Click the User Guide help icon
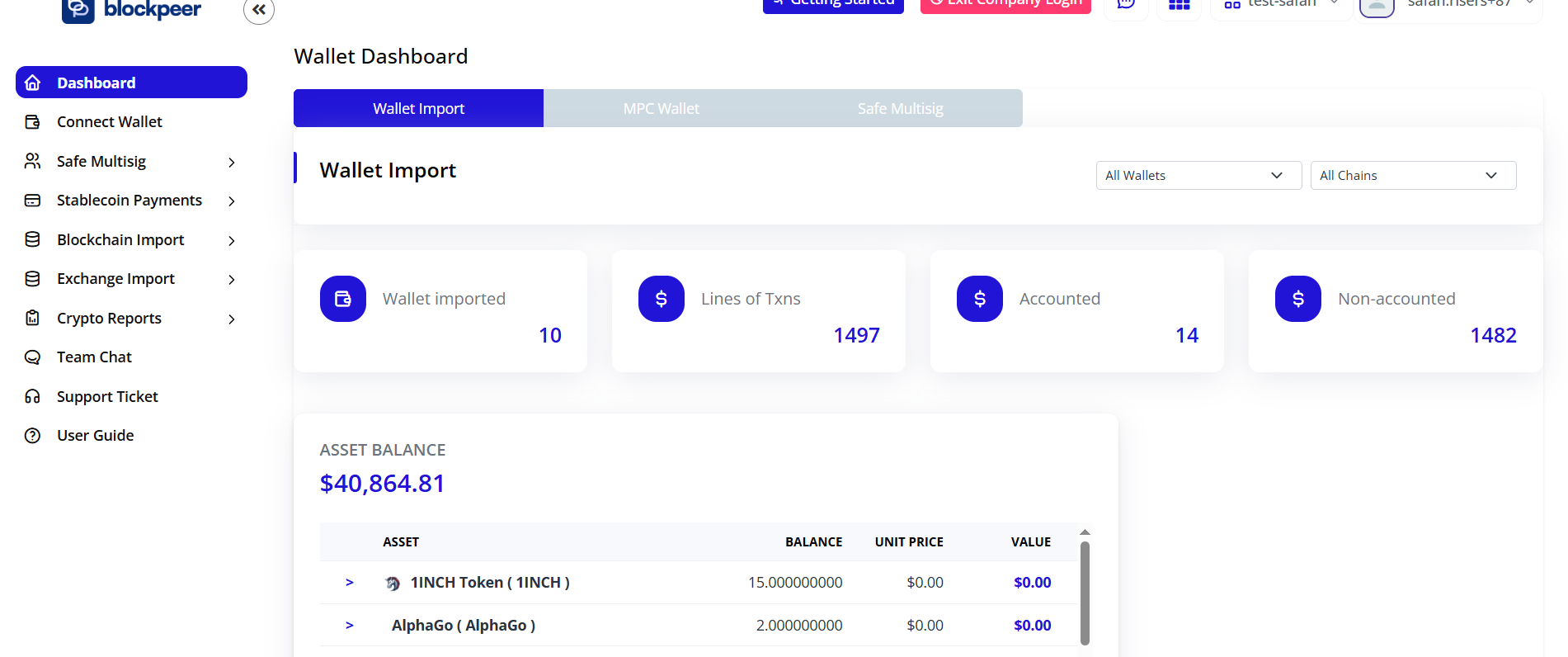The height and width of the screenshot is (657, 1568). pyautogui.click(x=33, y=436)
